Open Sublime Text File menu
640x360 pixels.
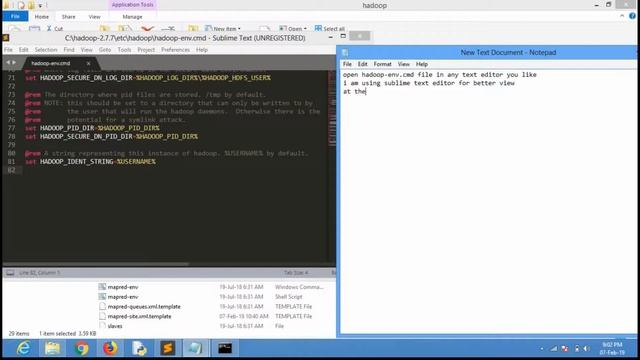pyautogui.click(x=8, y=50)
